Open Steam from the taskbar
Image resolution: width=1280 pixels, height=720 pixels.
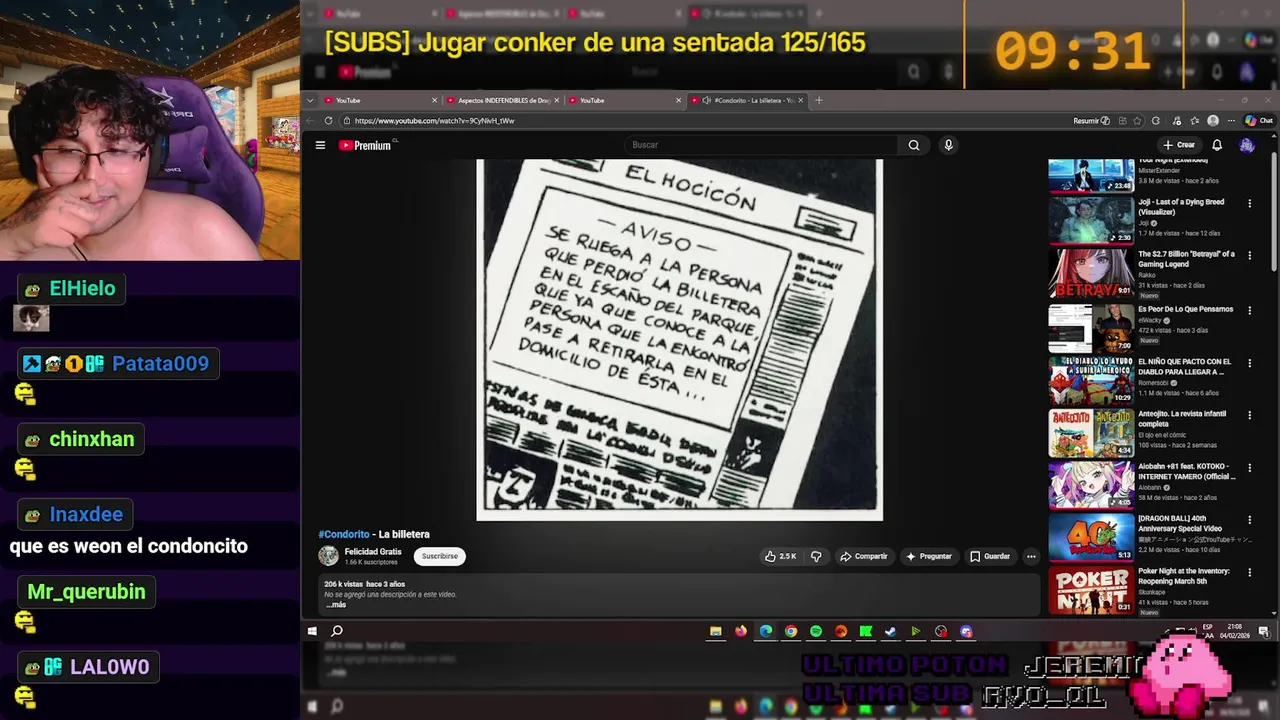pyautogui.click(x=890, y=631)
